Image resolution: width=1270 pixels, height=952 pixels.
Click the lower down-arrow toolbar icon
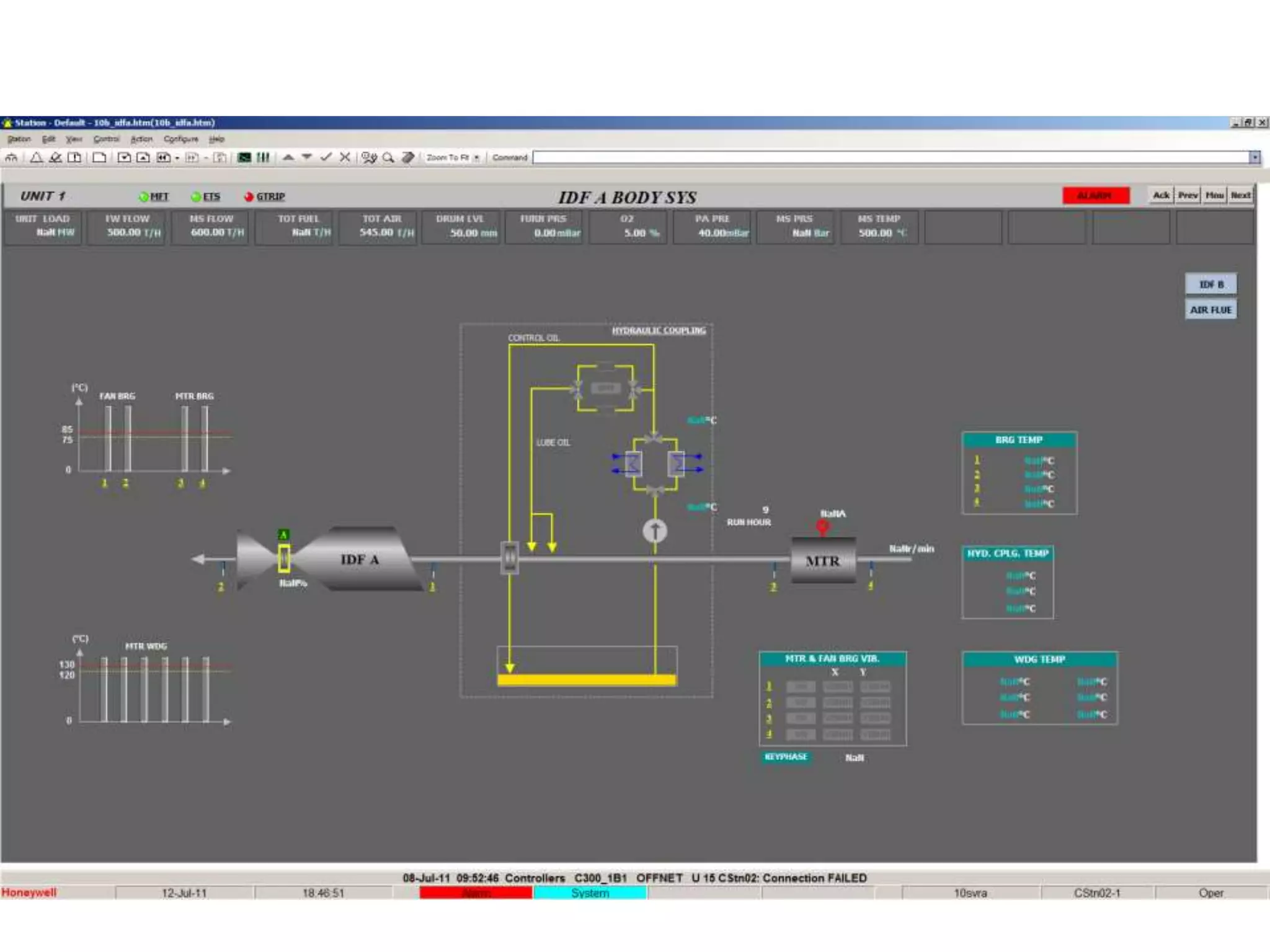point(307,157)
